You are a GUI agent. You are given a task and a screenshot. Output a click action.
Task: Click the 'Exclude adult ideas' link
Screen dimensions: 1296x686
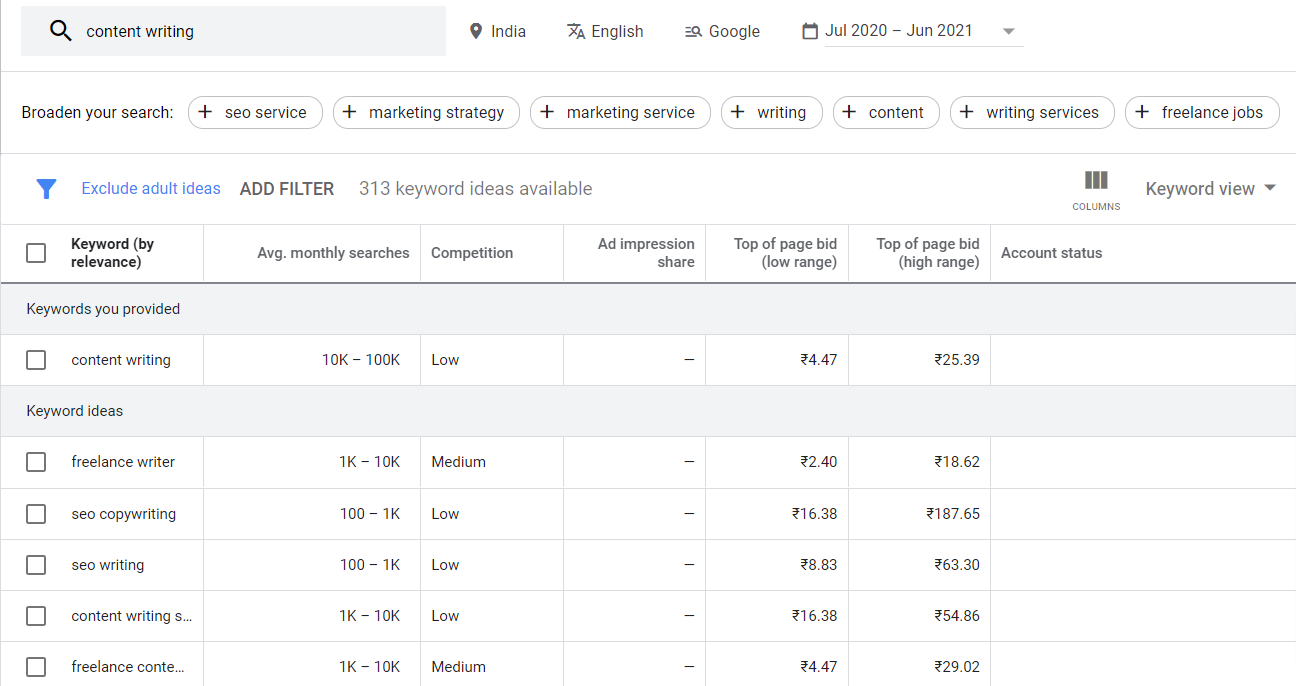click(151, 189)
